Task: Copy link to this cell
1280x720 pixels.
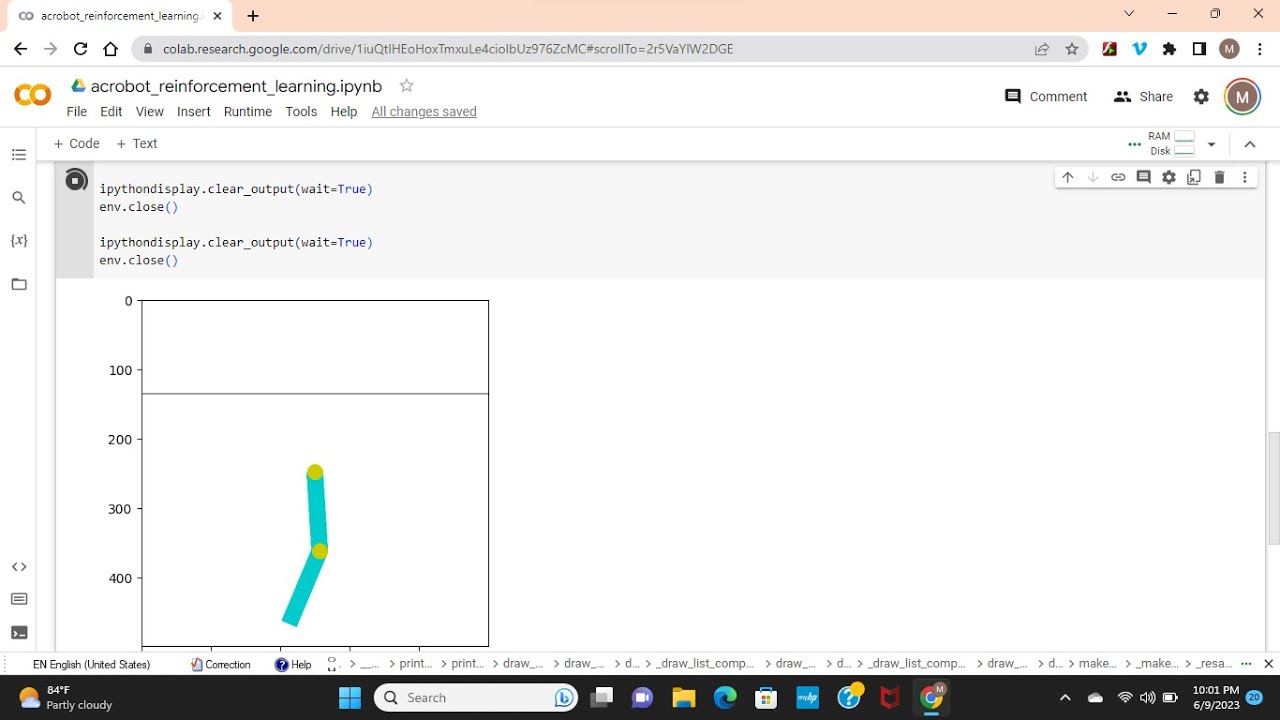Action: coord(1118,177)
